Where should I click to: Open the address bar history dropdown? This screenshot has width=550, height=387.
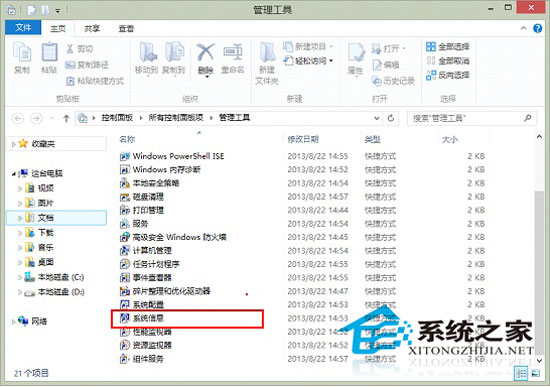point(377,118)
